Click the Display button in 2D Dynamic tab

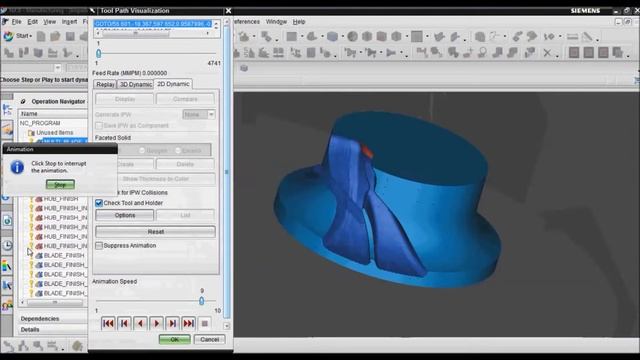124,99
